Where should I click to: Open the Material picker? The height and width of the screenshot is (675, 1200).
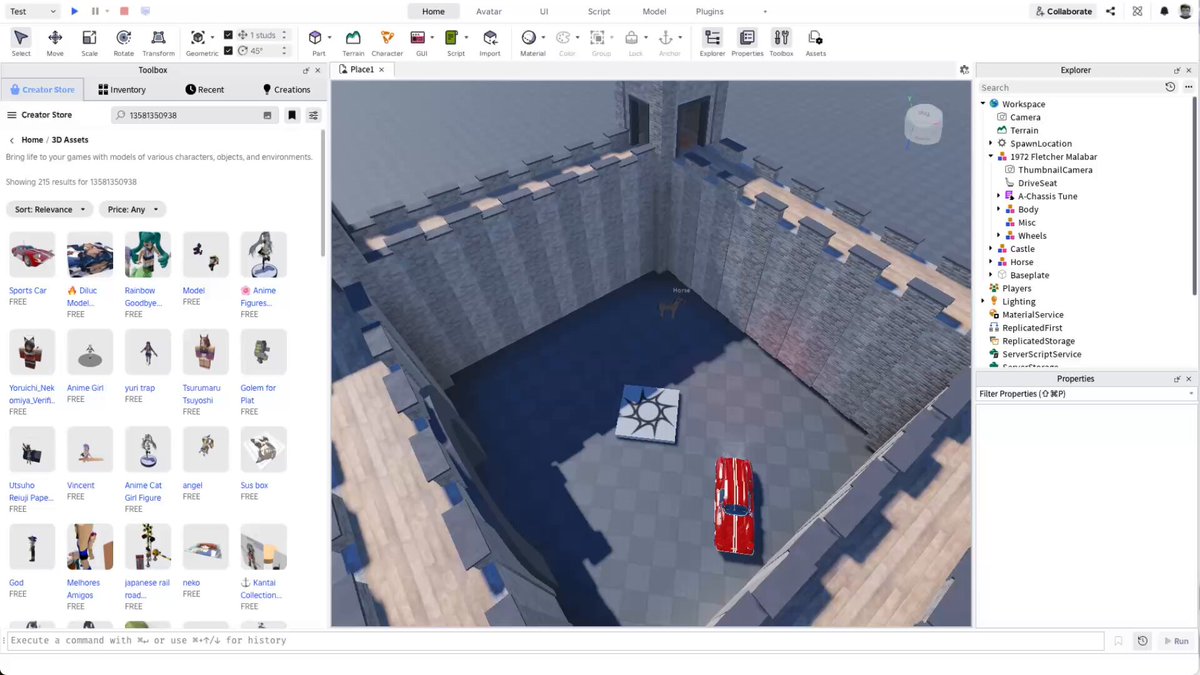tap(532, 42)
